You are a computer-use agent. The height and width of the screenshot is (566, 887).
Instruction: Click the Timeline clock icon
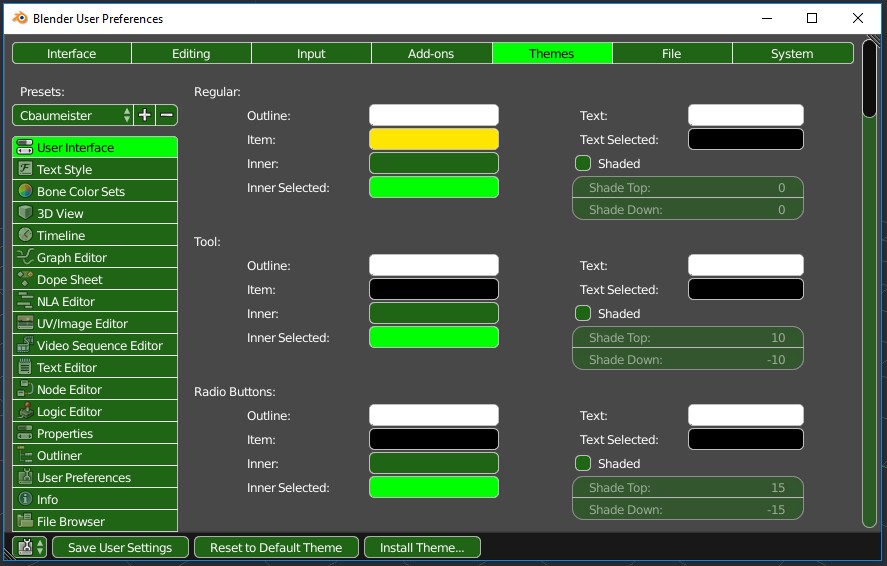(x=25, y=235)
